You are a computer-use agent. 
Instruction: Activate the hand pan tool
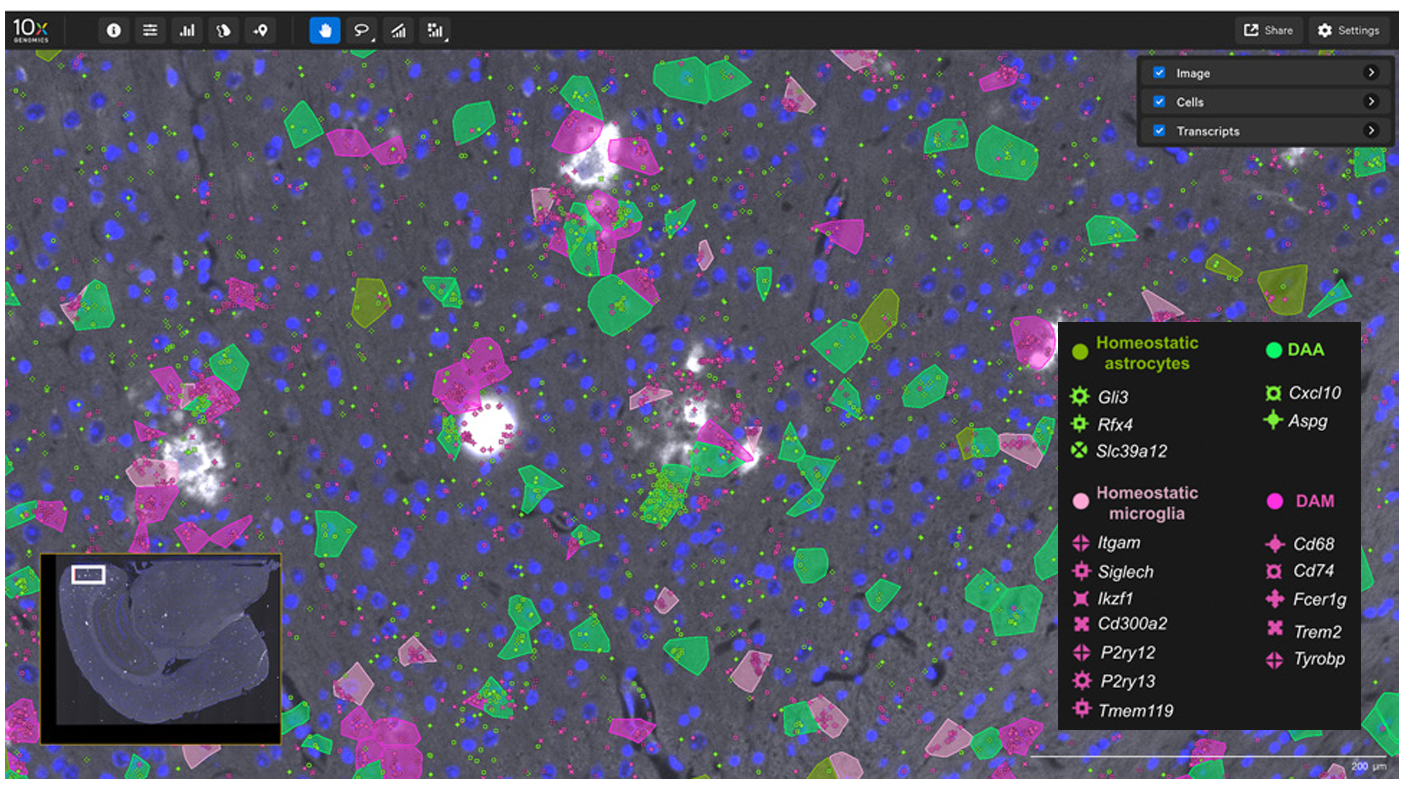point(325,30)
